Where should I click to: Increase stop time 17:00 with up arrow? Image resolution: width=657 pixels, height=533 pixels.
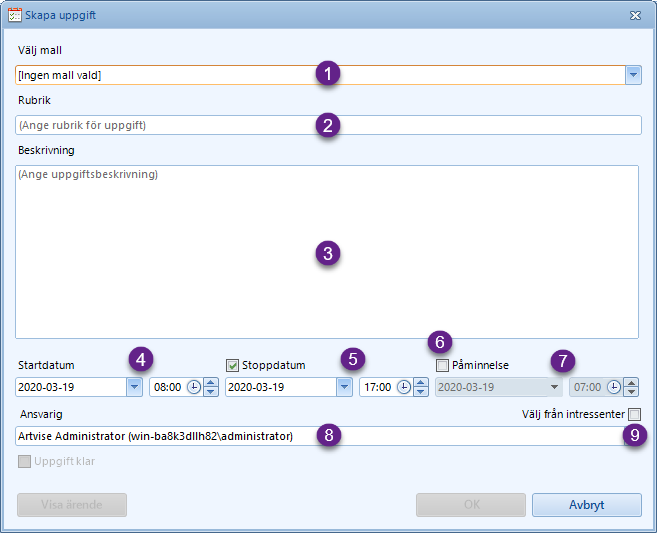coord(421,382)
